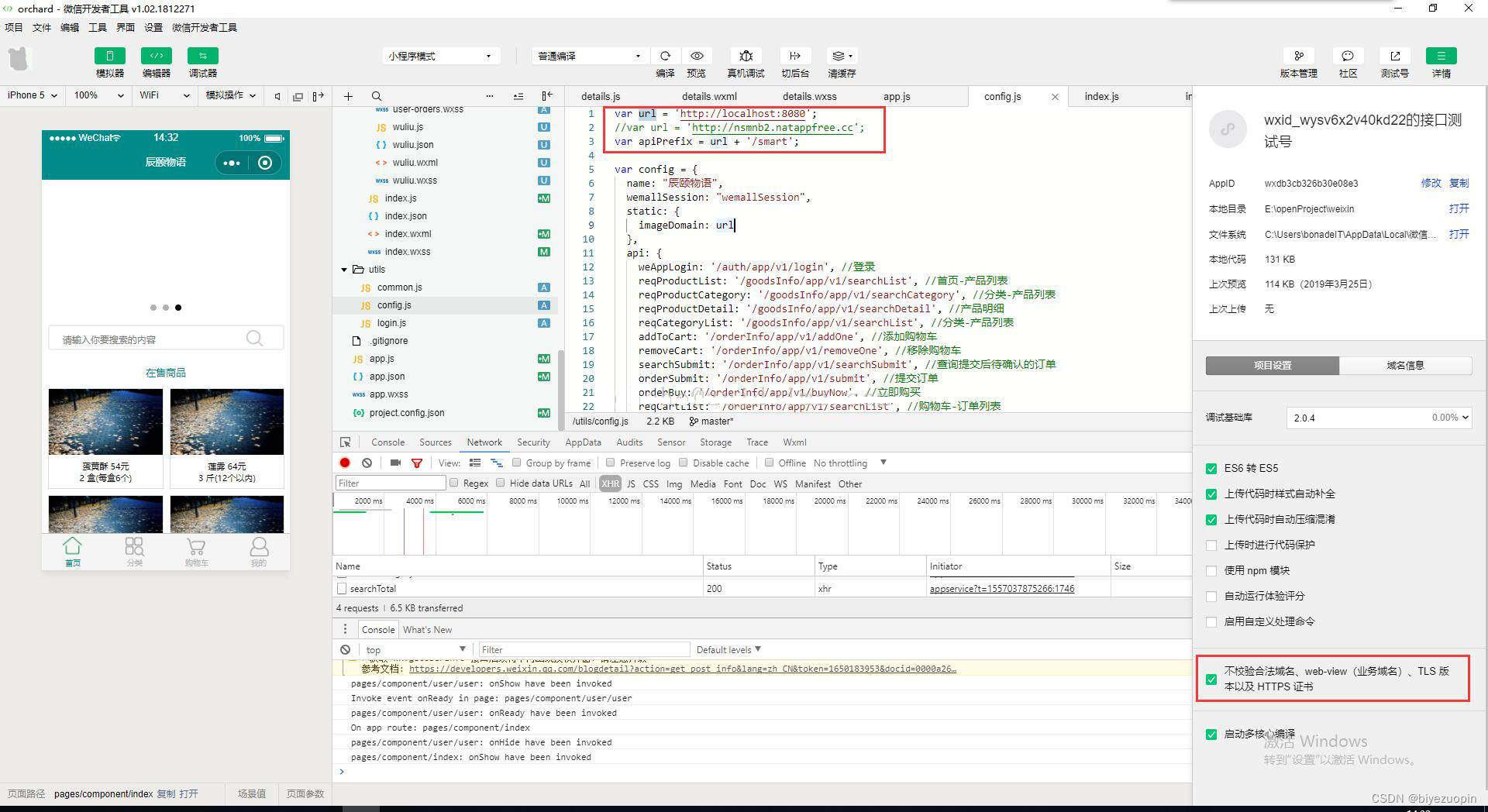Open the appservice initiator link
The width and height of the screenshot is (1488, 812).
tap(1002, 589)
